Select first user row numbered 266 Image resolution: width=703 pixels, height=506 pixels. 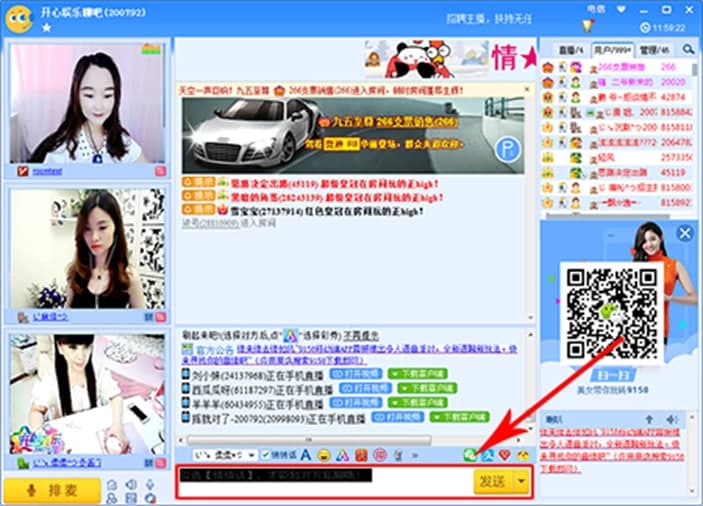(x=616, y=67)
